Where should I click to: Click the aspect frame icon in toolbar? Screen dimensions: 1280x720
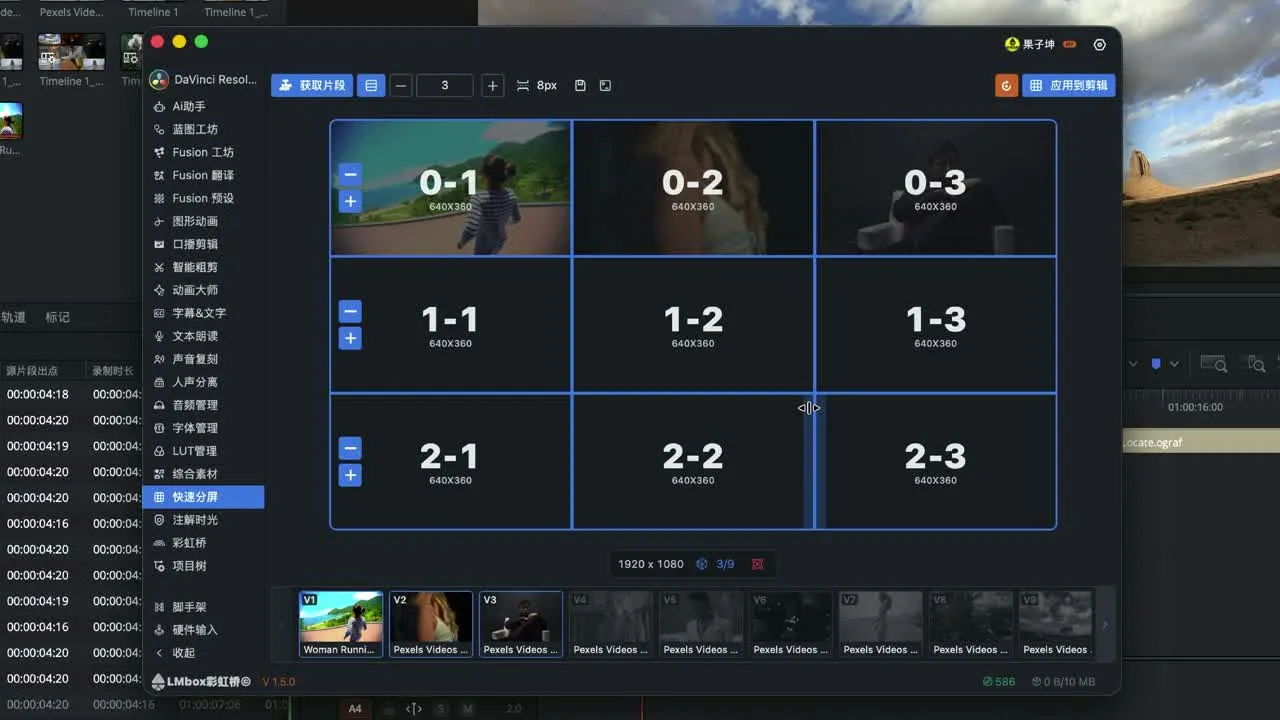click(x=605, y=86)
